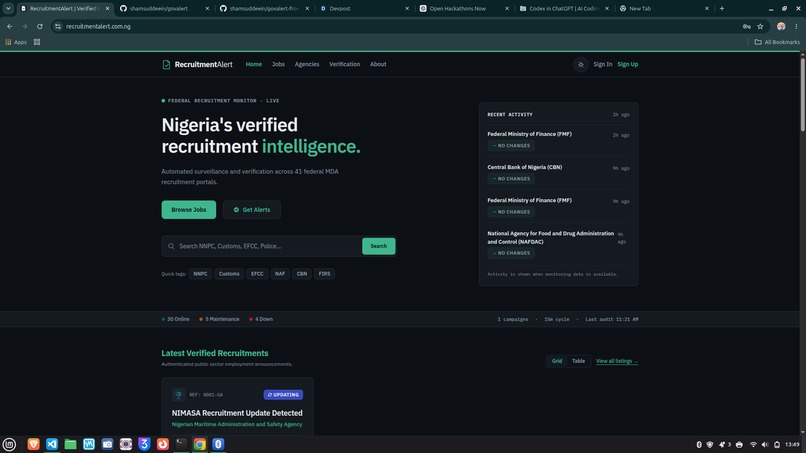Switch to the Codex in ChatGPT tab

pos(563,8)
